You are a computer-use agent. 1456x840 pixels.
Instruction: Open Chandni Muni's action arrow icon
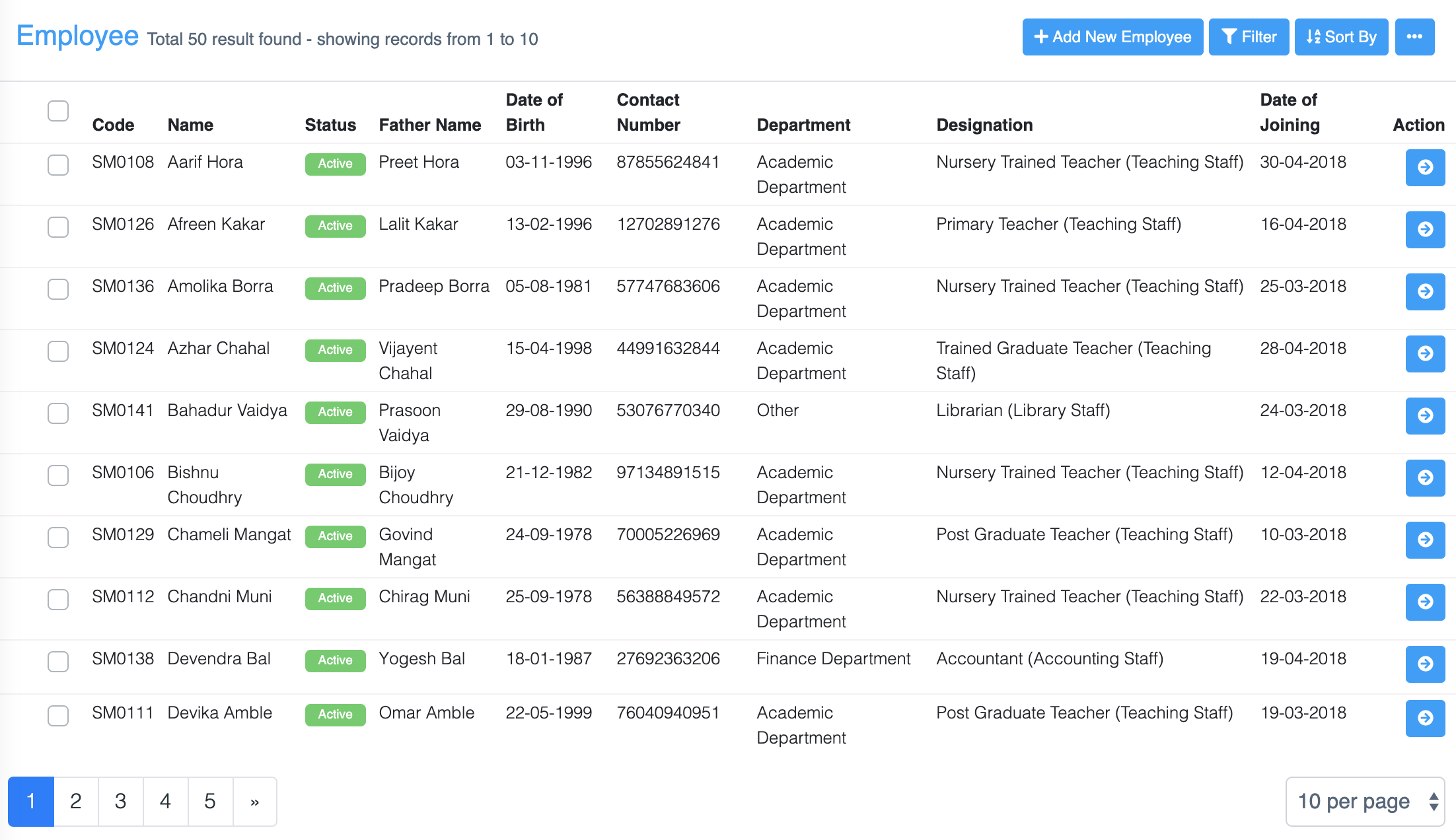click(x=1425, y=602)
